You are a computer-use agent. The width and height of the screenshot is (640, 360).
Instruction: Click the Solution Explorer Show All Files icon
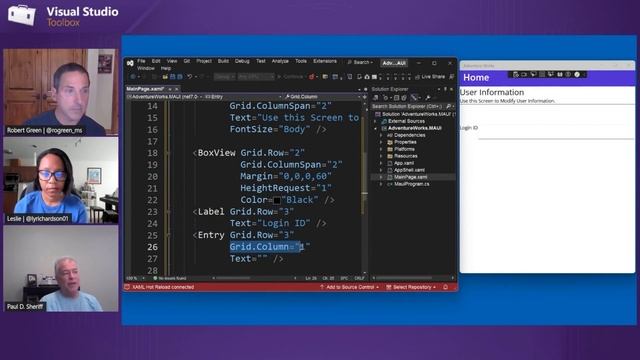click(404, 98)
